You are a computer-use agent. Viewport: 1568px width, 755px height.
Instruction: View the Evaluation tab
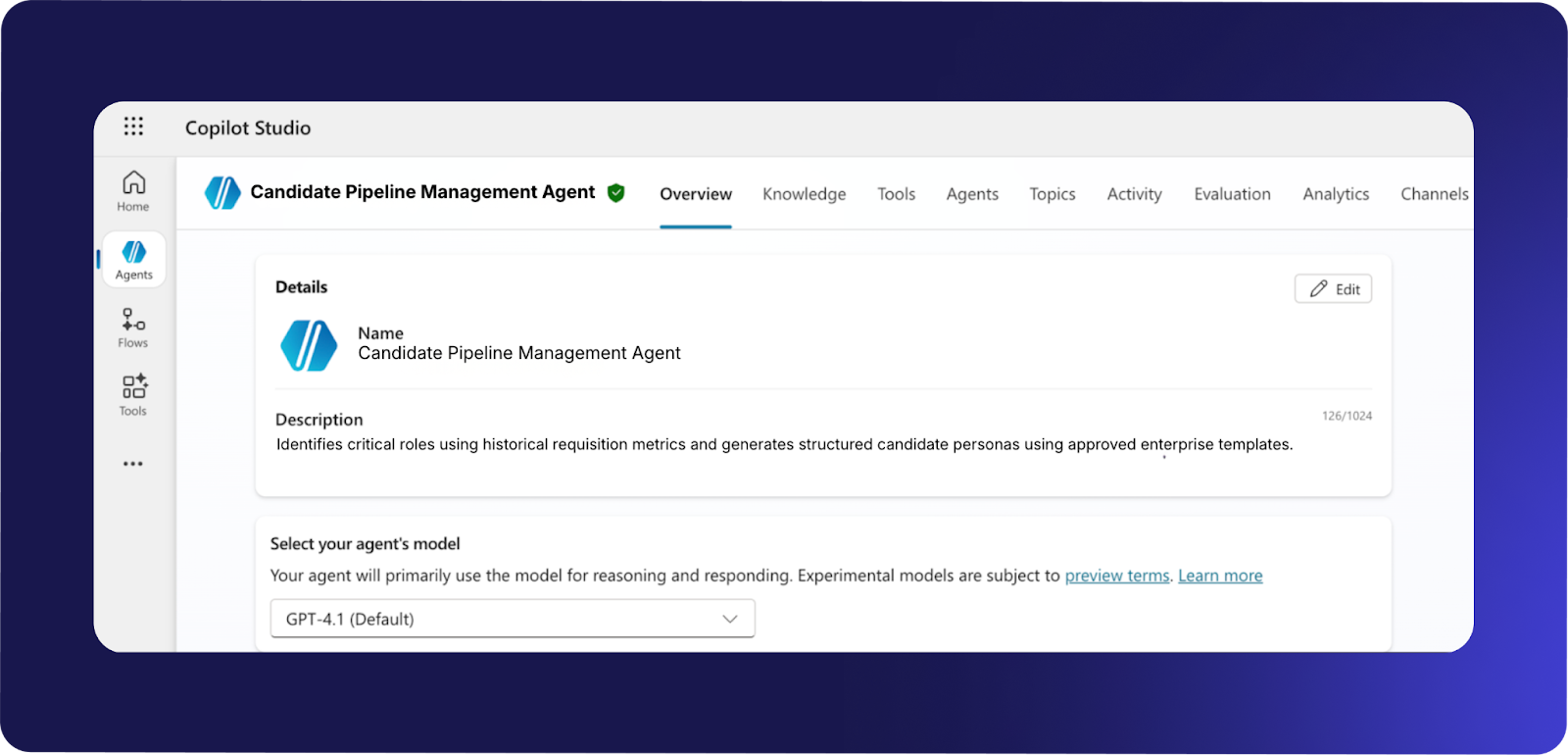pos(1232,194)
